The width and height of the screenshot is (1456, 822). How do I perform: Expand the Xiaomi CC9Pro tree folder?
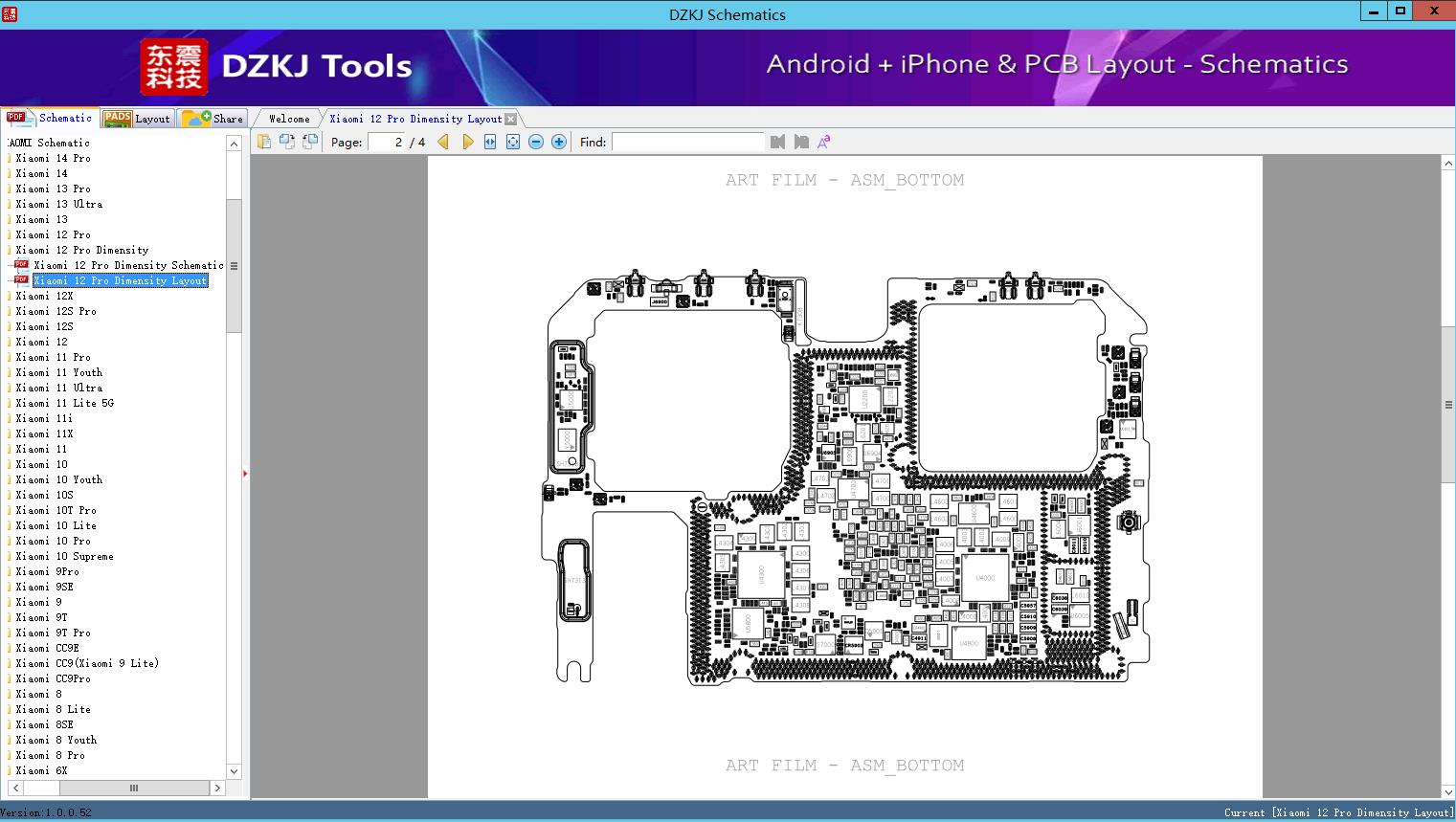pyautogui.click(x=53, y=678)
